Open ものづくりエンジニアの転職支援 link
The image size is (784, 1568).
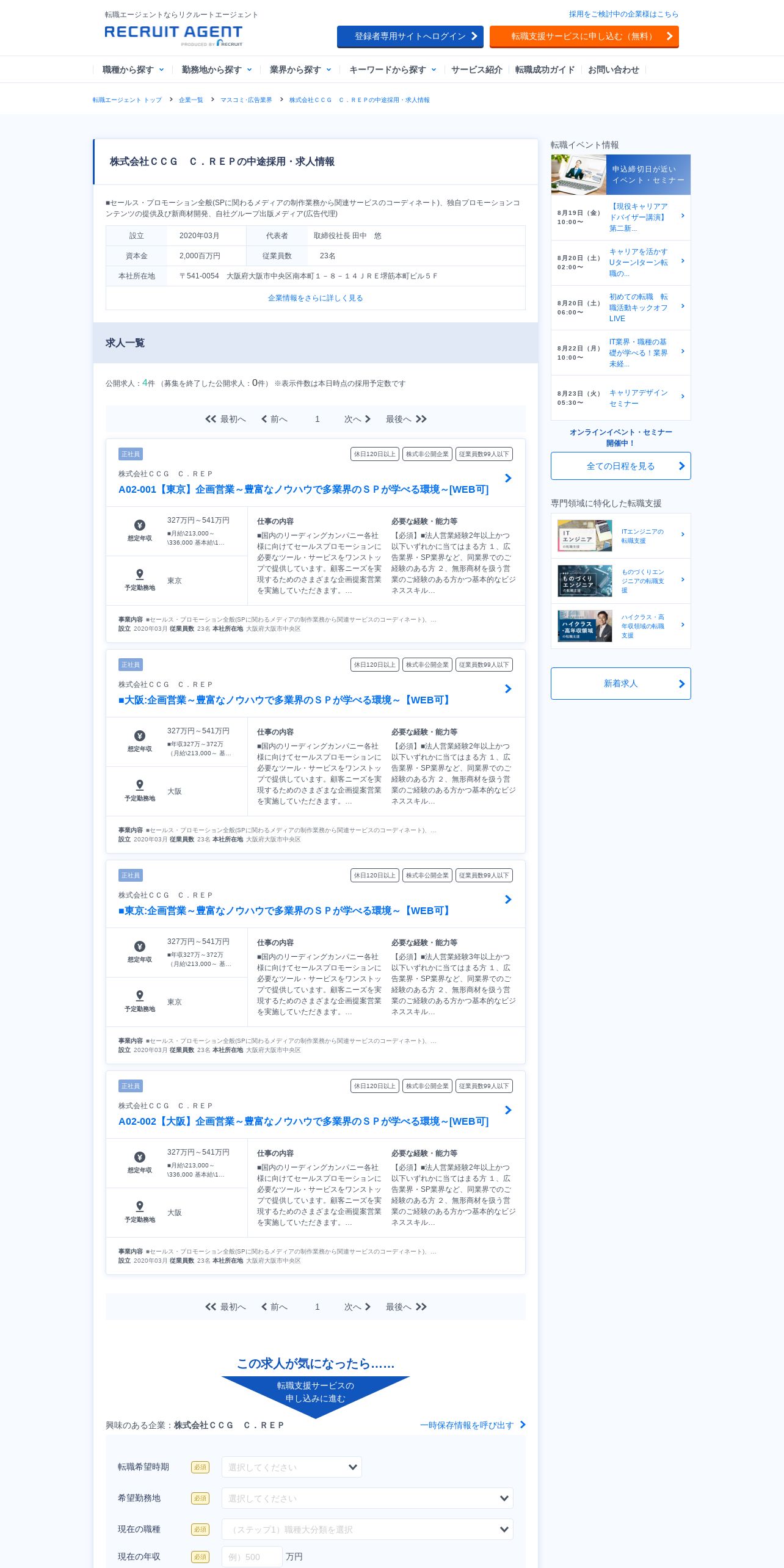[644, 581]
